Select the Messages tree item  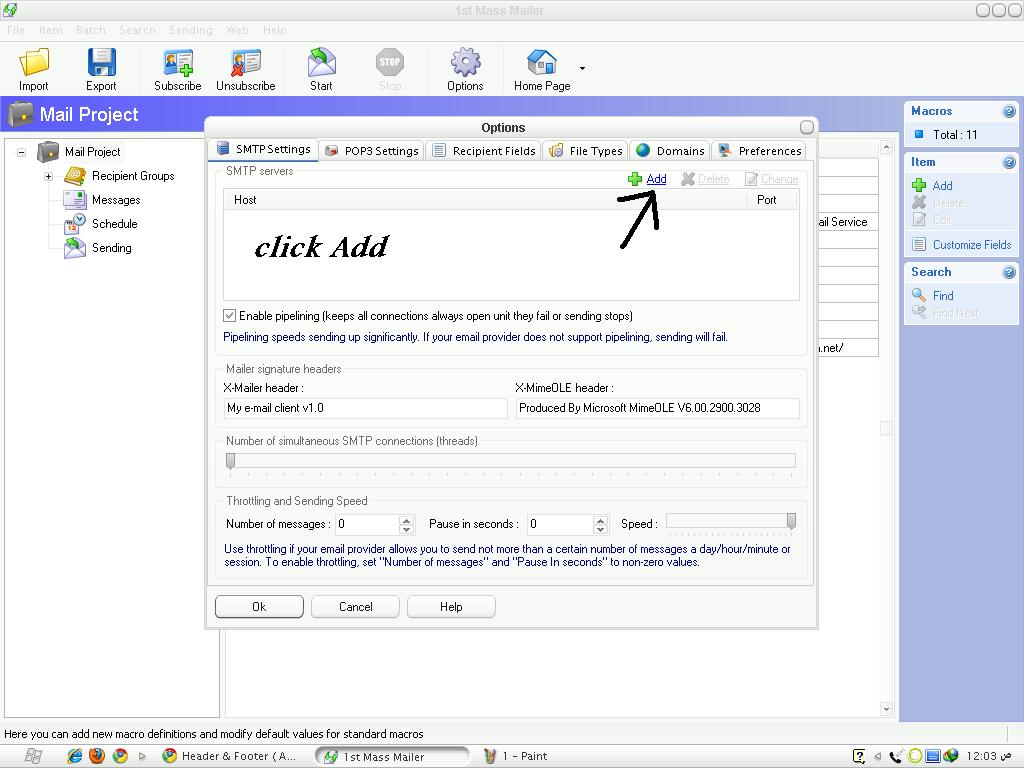[x=116, y=200]
